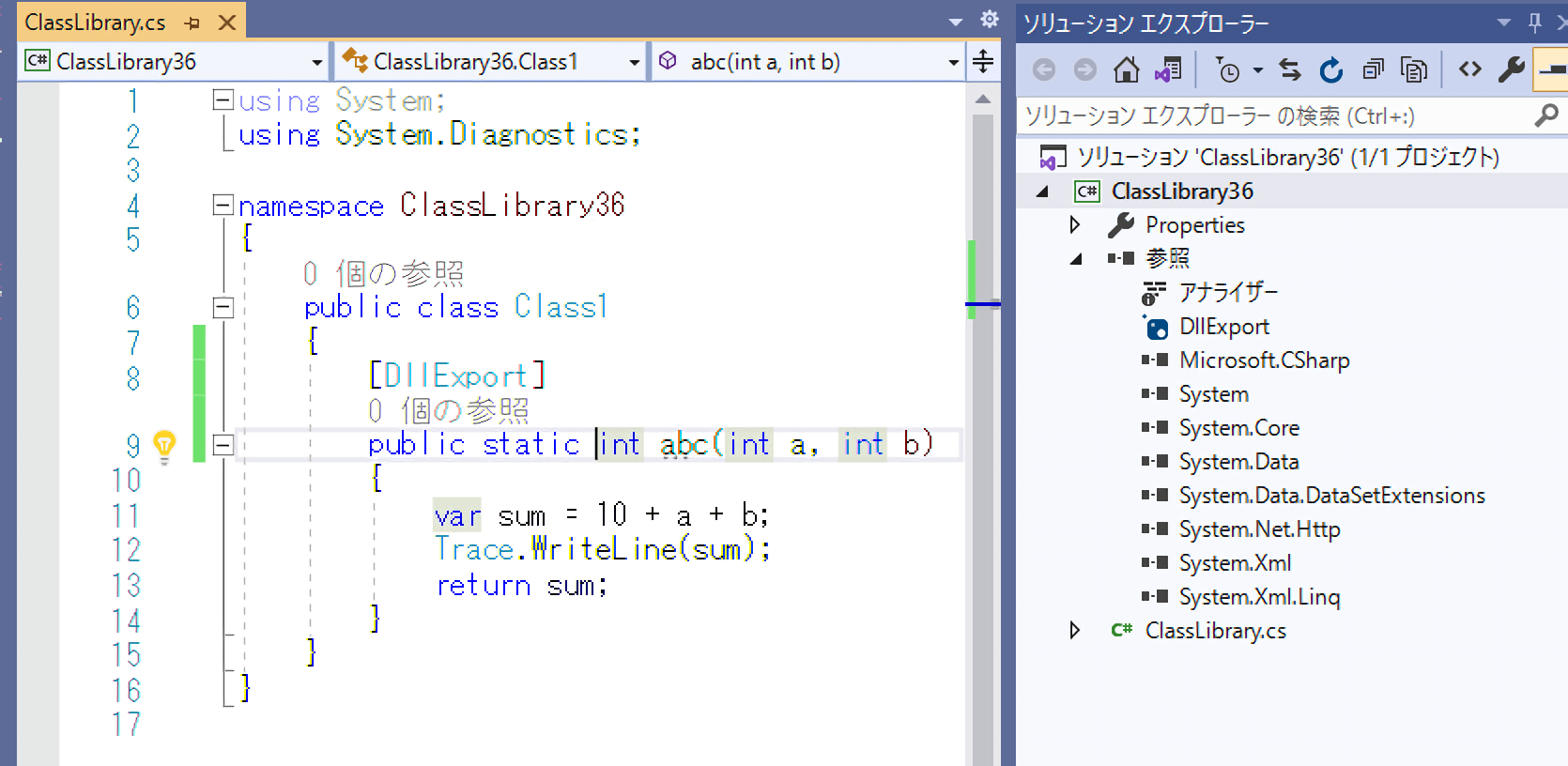Click the gear icon above the editor

[989, 19]
